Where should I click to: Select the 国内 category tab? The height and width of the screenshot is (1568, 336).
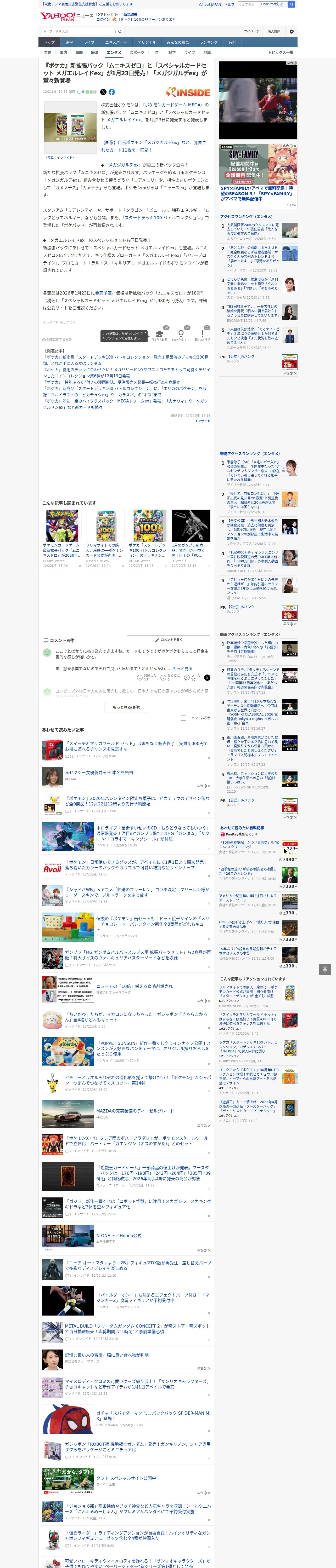tap(63, 52)
